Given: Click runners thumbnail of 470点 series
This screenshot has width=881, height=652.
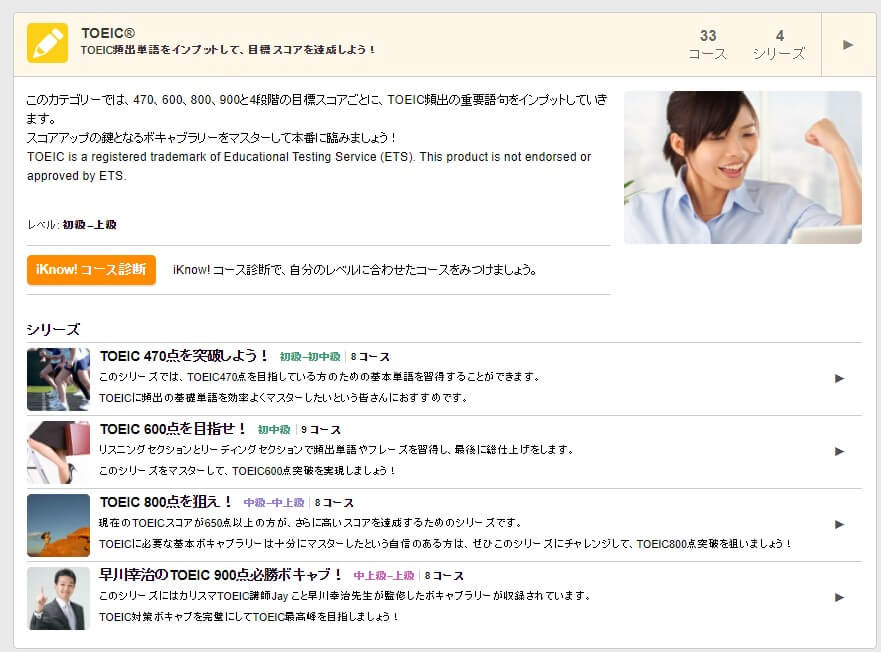Looking at the screenshot, I should [58, 379].
